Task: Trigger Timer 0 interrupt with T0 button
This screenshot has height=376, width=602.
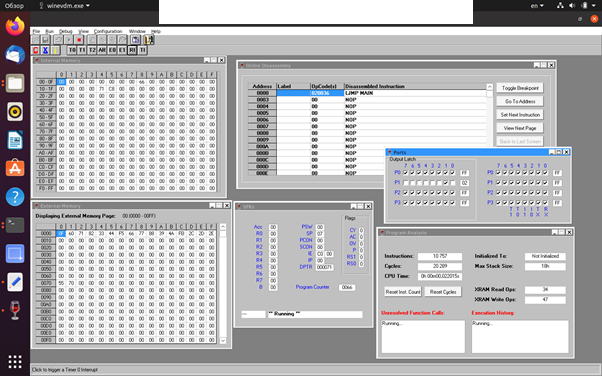Action: tap(72, 50)
